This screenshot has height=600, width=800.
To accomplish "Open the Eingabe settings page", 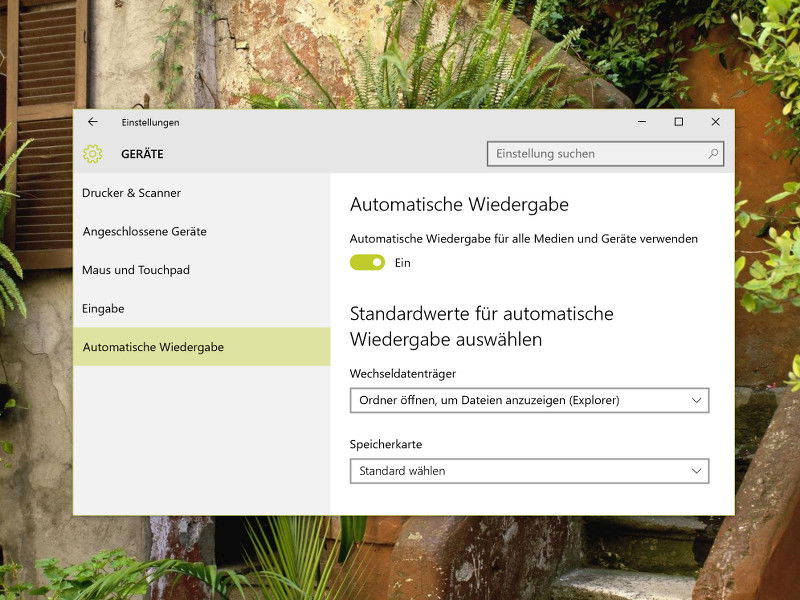I will 202,309.
